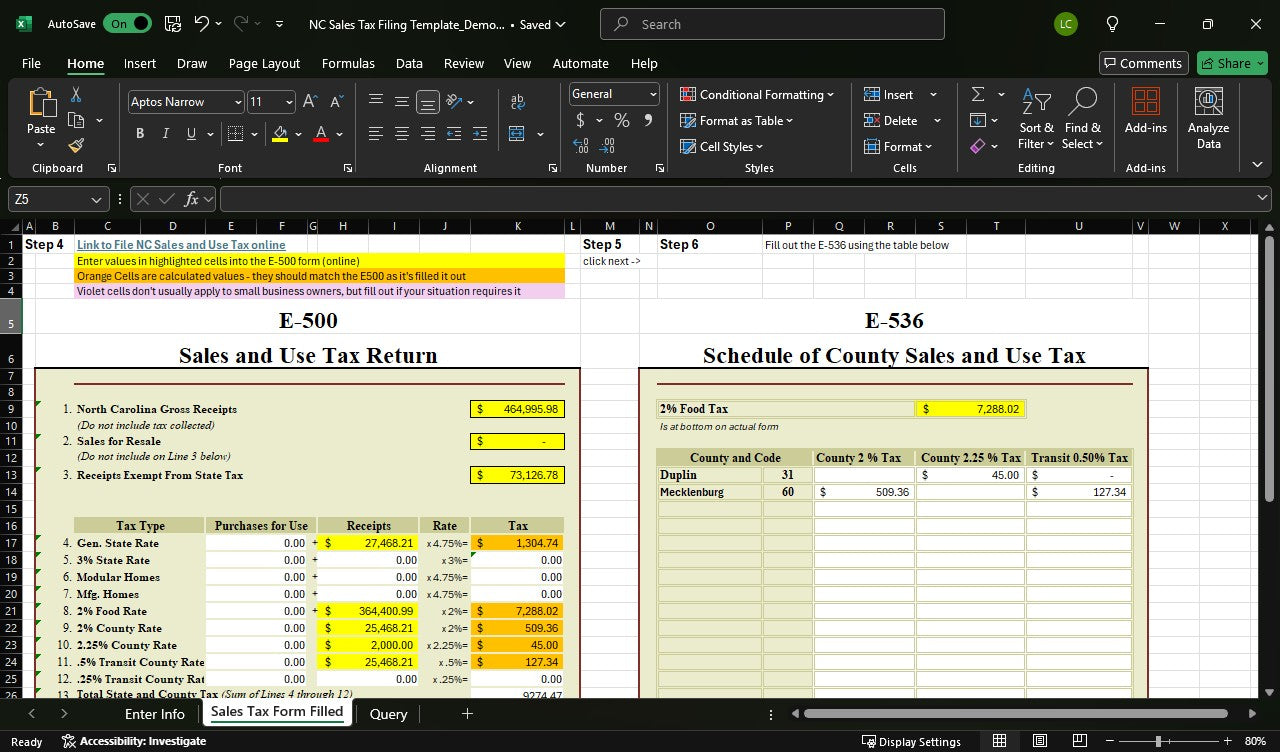Open the Conditional Formatting dropdown
The image size is (1280, 752).
point(757,94)
